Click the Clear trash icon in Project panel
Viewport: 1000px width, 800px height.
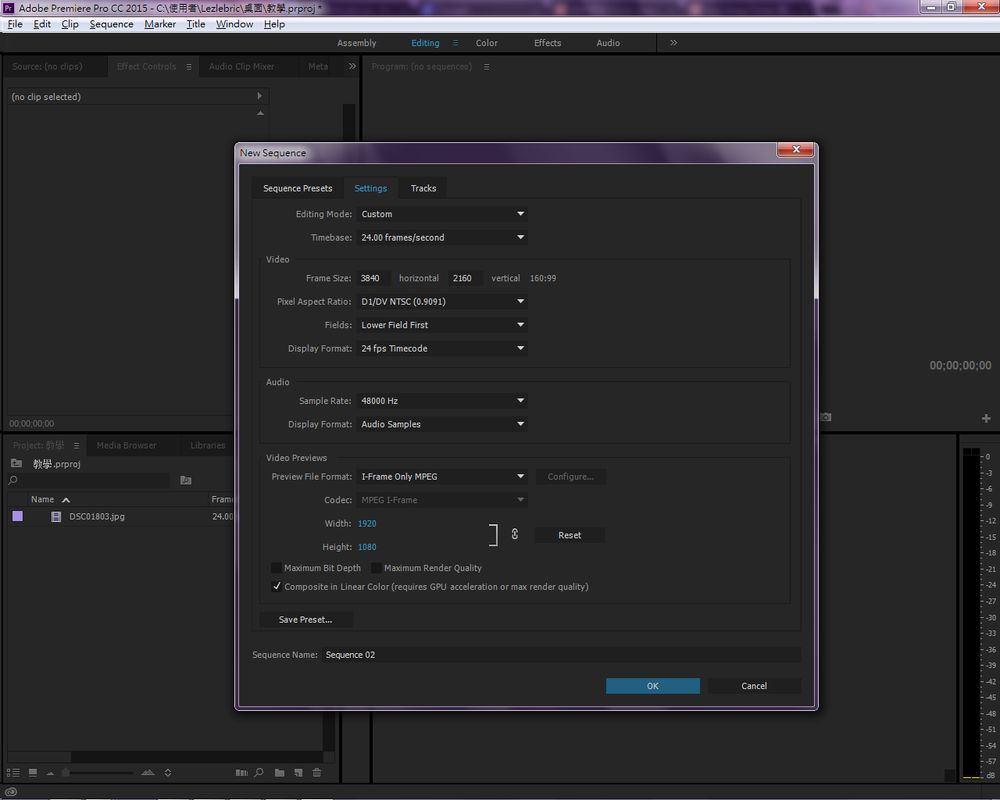(x=316, y=773)
